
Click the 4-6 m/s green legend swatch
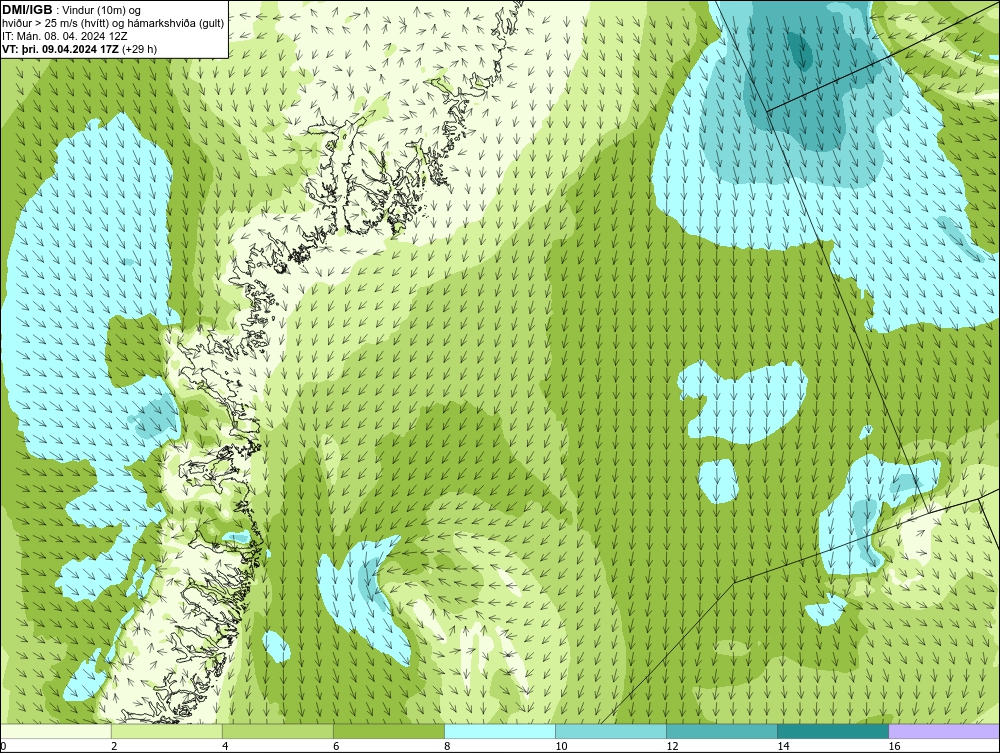coord(278,731)
